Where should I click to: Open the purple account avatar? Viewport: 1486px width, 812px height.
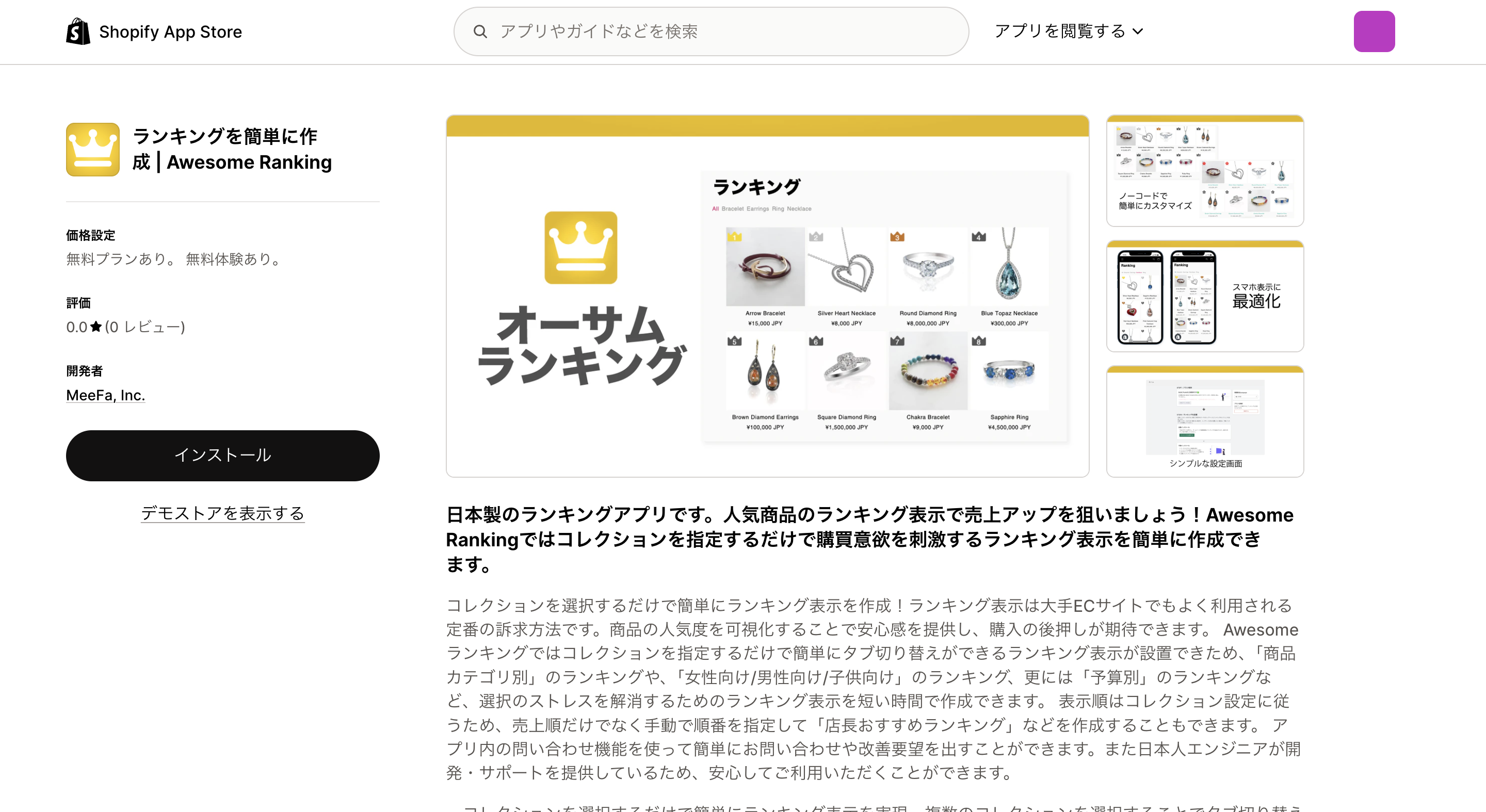pos(1374,31)
